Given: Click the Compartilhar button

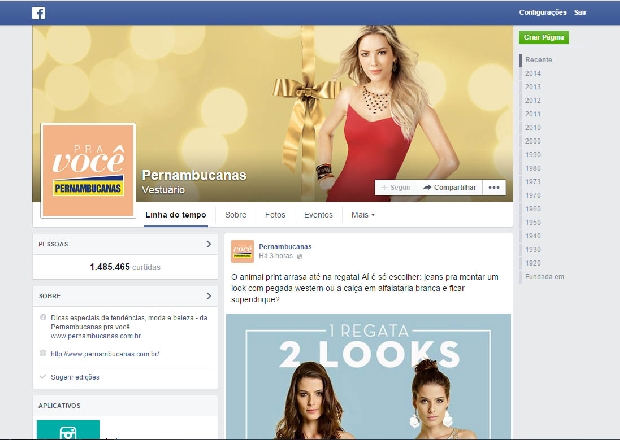Looking at the screenshot, I should click(450, 187).
